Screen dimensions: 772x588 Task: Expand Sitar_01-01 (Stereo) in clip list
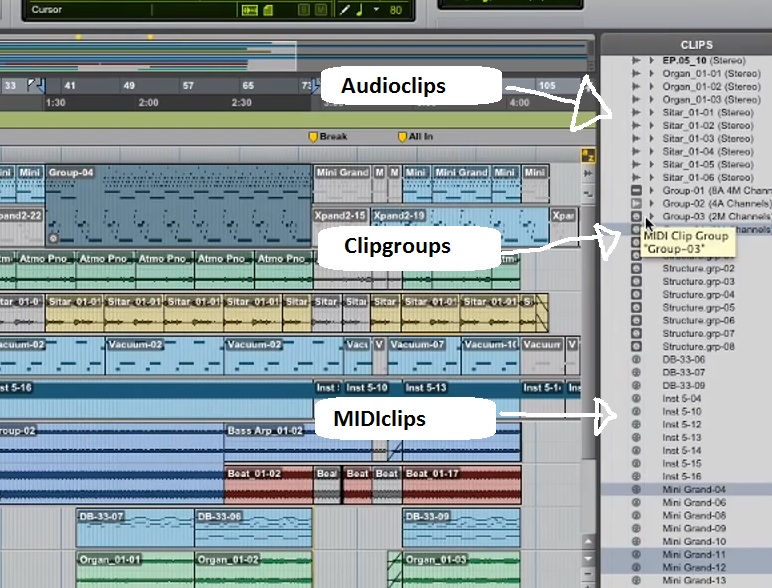click(x=651, y=113)
